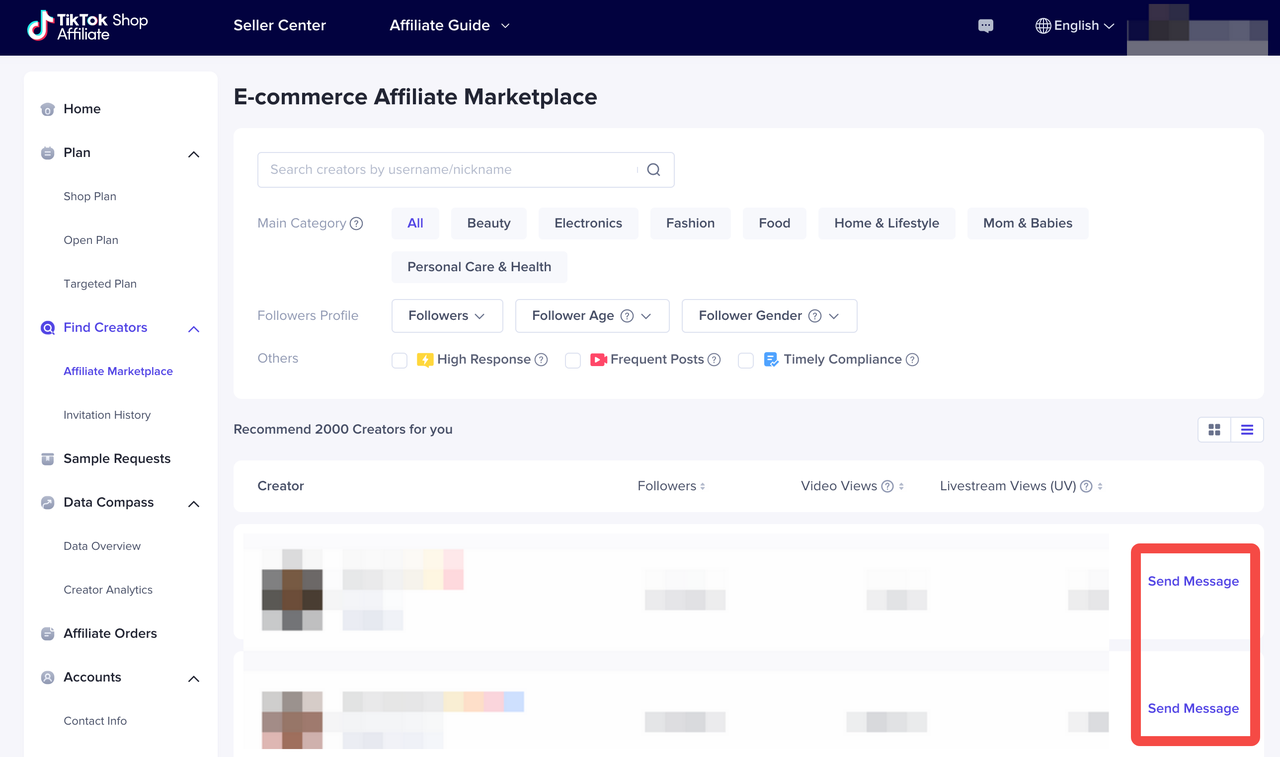Click Main Category help question icon
The height and width of the screenshot is (757, 1280).
click(x=357, y=224)
